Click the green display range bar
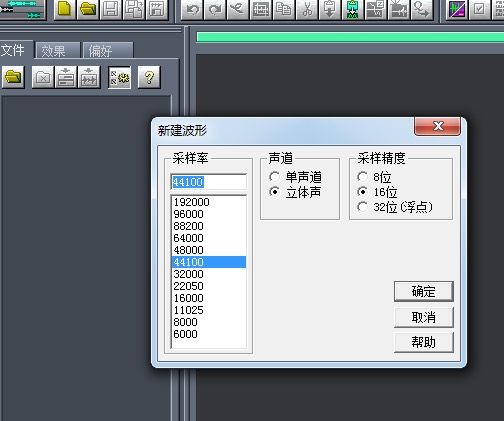 tap(350, 37)
